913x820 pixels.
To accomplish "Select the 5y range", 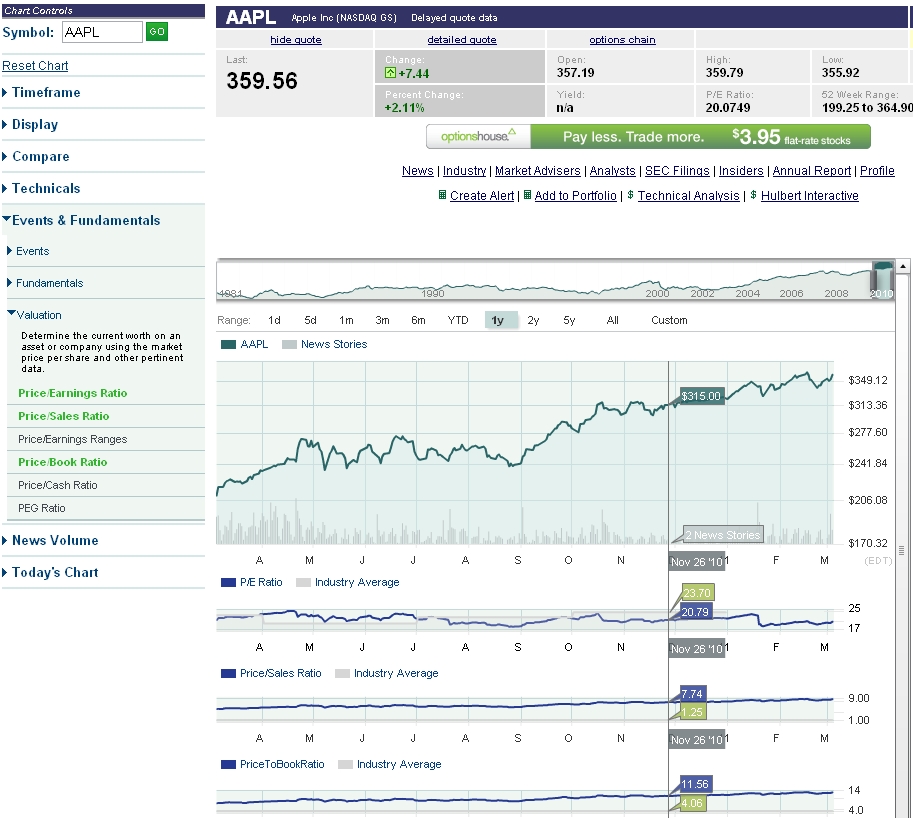I will click(569, 320).
